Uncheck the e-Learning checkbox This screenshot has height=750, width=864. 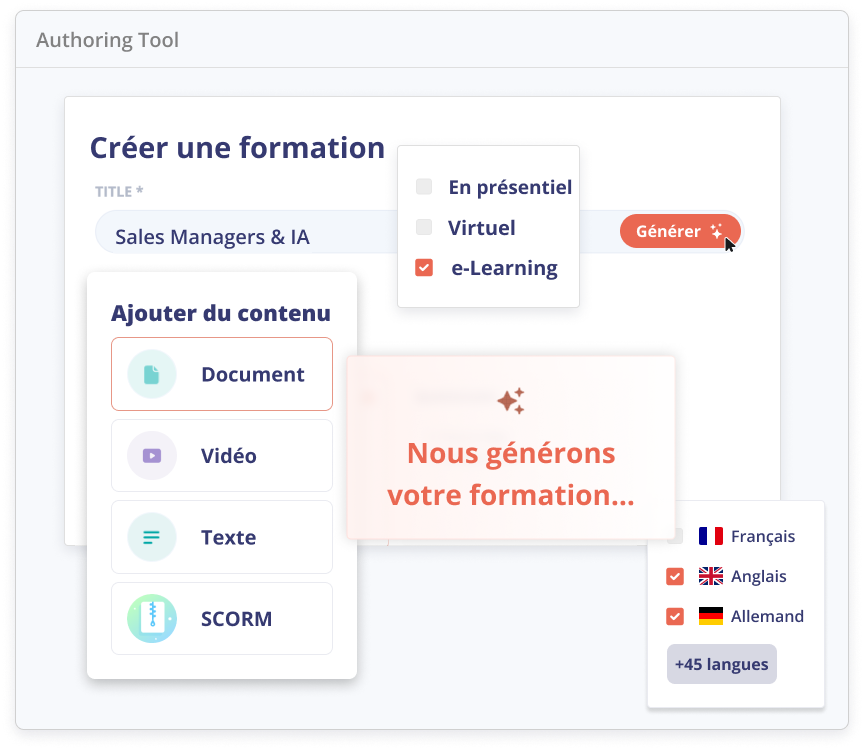[x=424, y=268]
